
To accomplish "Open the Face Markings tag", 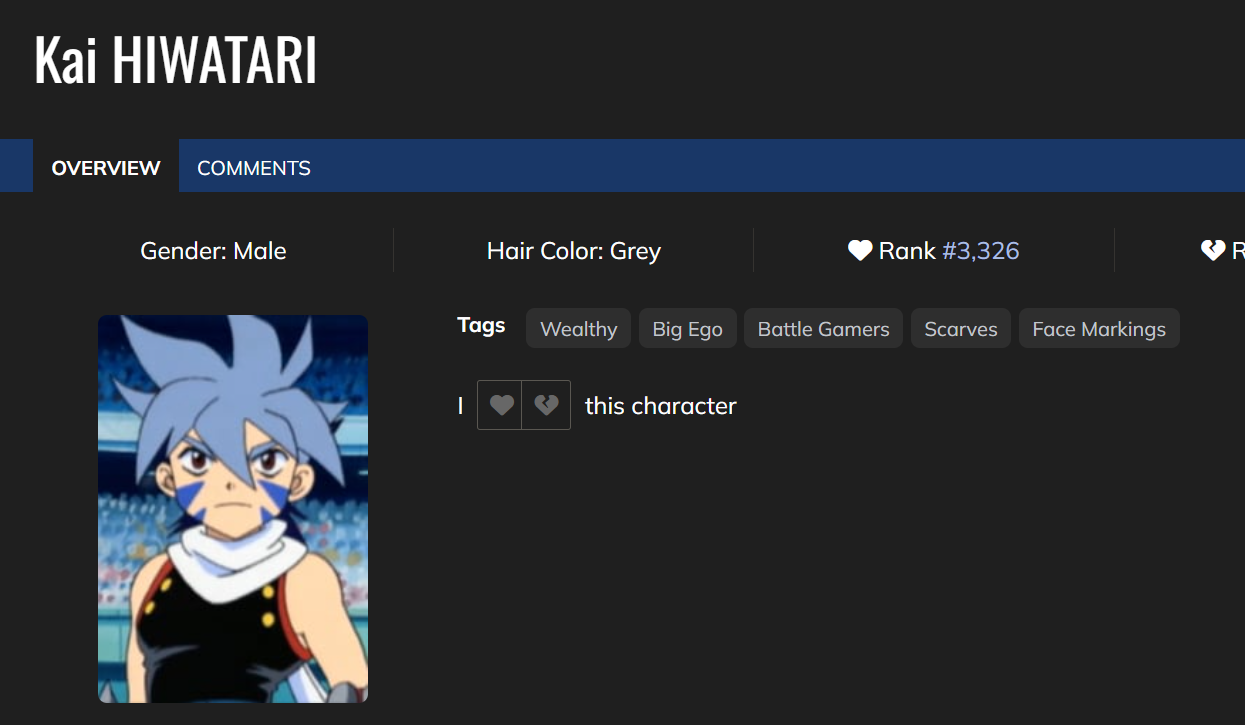I will 1098,329.
